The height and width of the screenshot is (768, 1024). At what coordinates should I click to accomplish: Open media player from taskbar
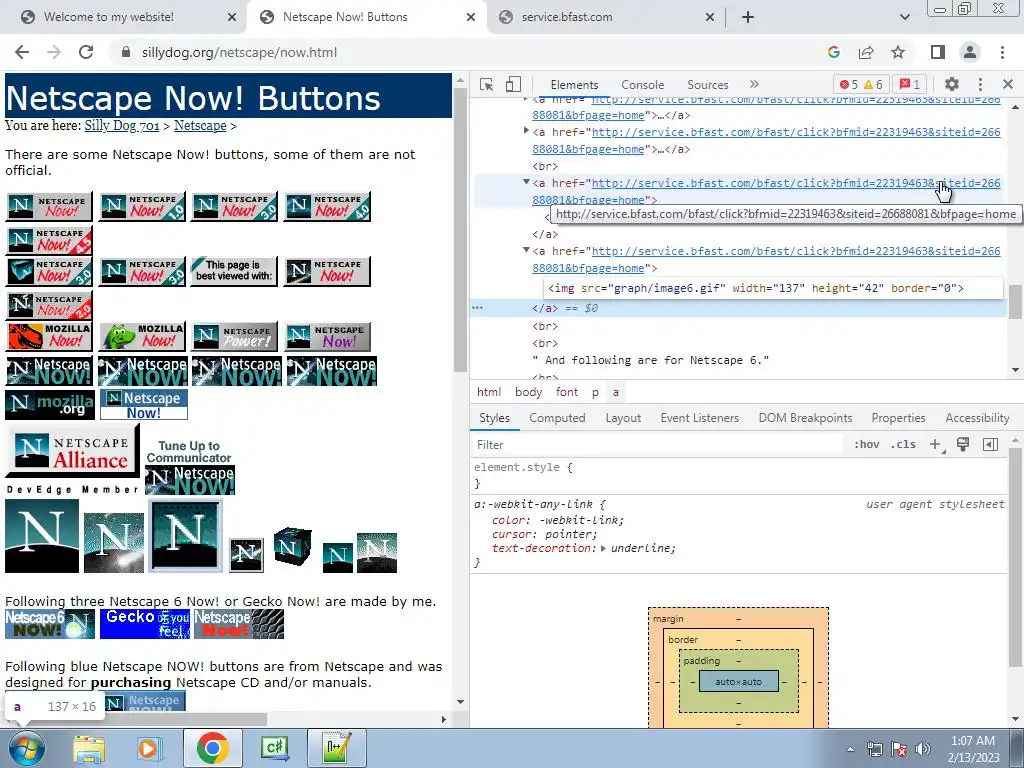pyautogui.click(x=148, y=749)
